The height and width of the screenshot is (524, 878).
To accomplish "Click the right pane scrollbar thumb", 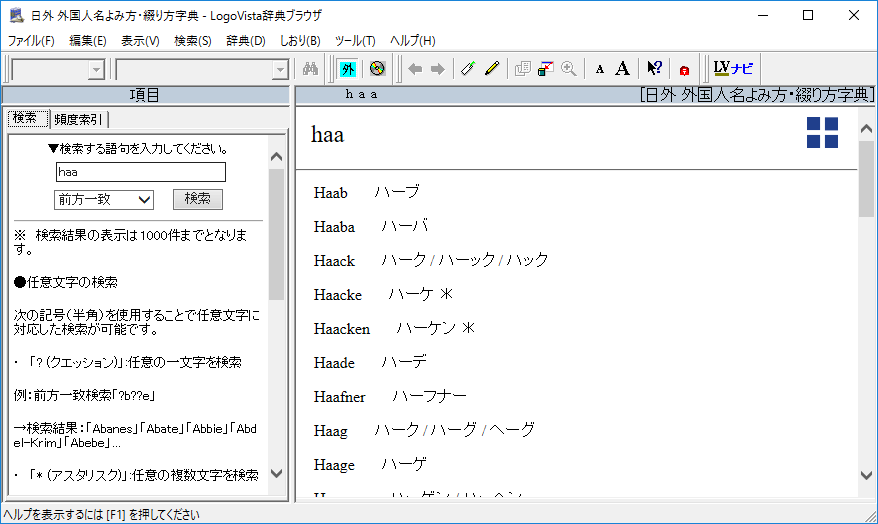I will pyautogui.click(x=866, y=178).
